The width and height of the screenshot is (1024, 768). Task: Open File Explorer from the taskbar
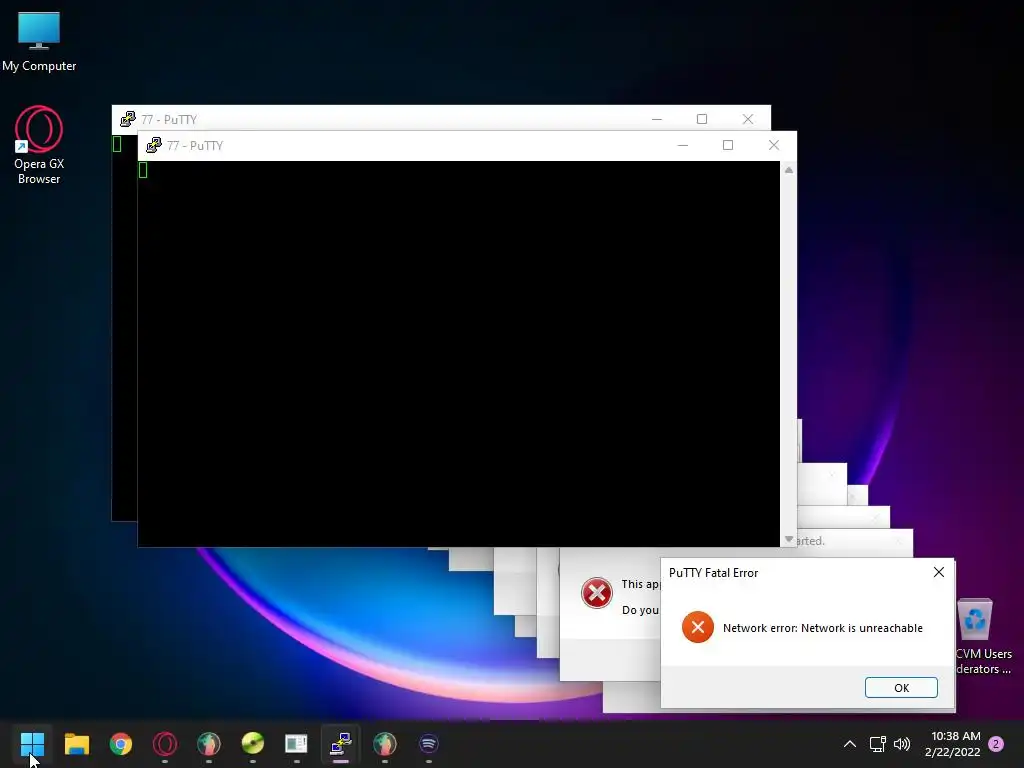point(76,744)
